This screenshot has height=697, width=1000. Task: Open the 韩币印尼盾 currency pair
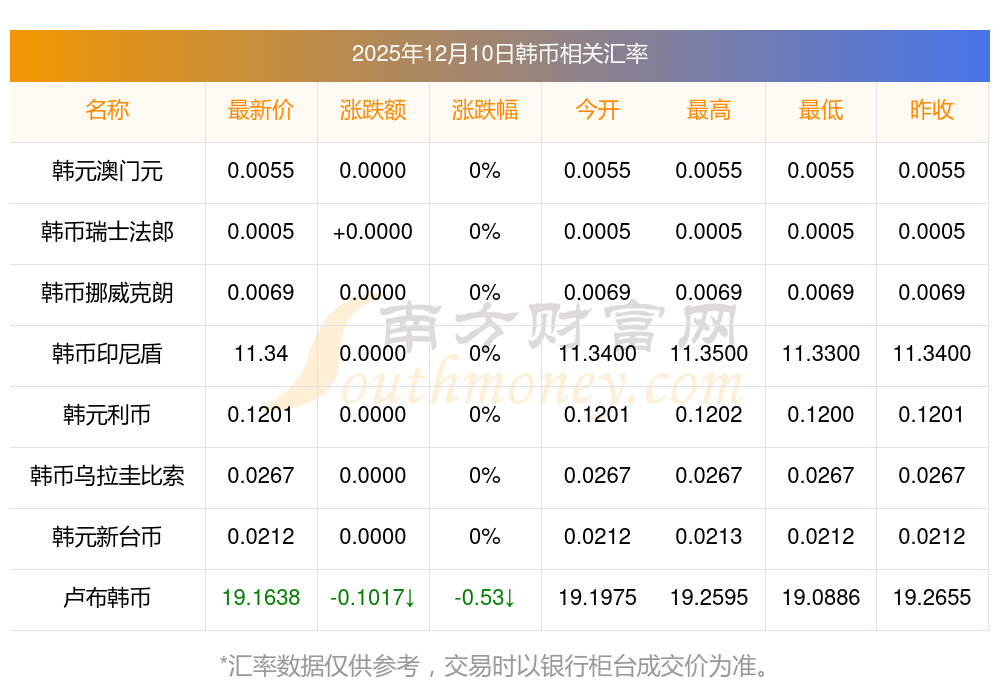tap(107, 354)
